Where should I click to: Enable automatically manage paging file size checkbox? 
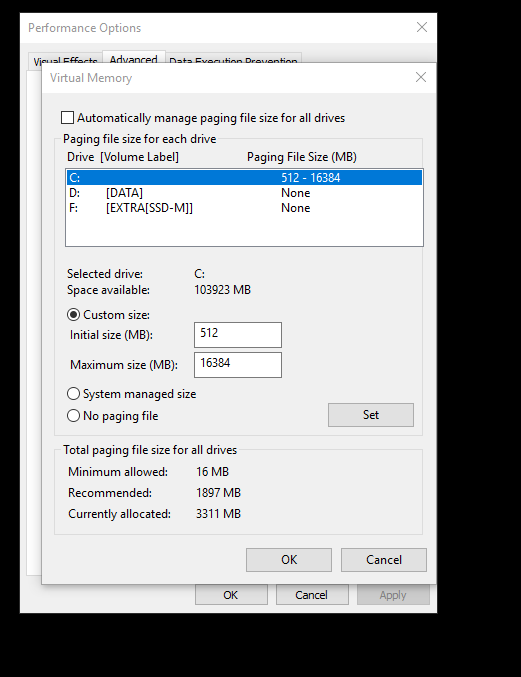tap(67, 117)
